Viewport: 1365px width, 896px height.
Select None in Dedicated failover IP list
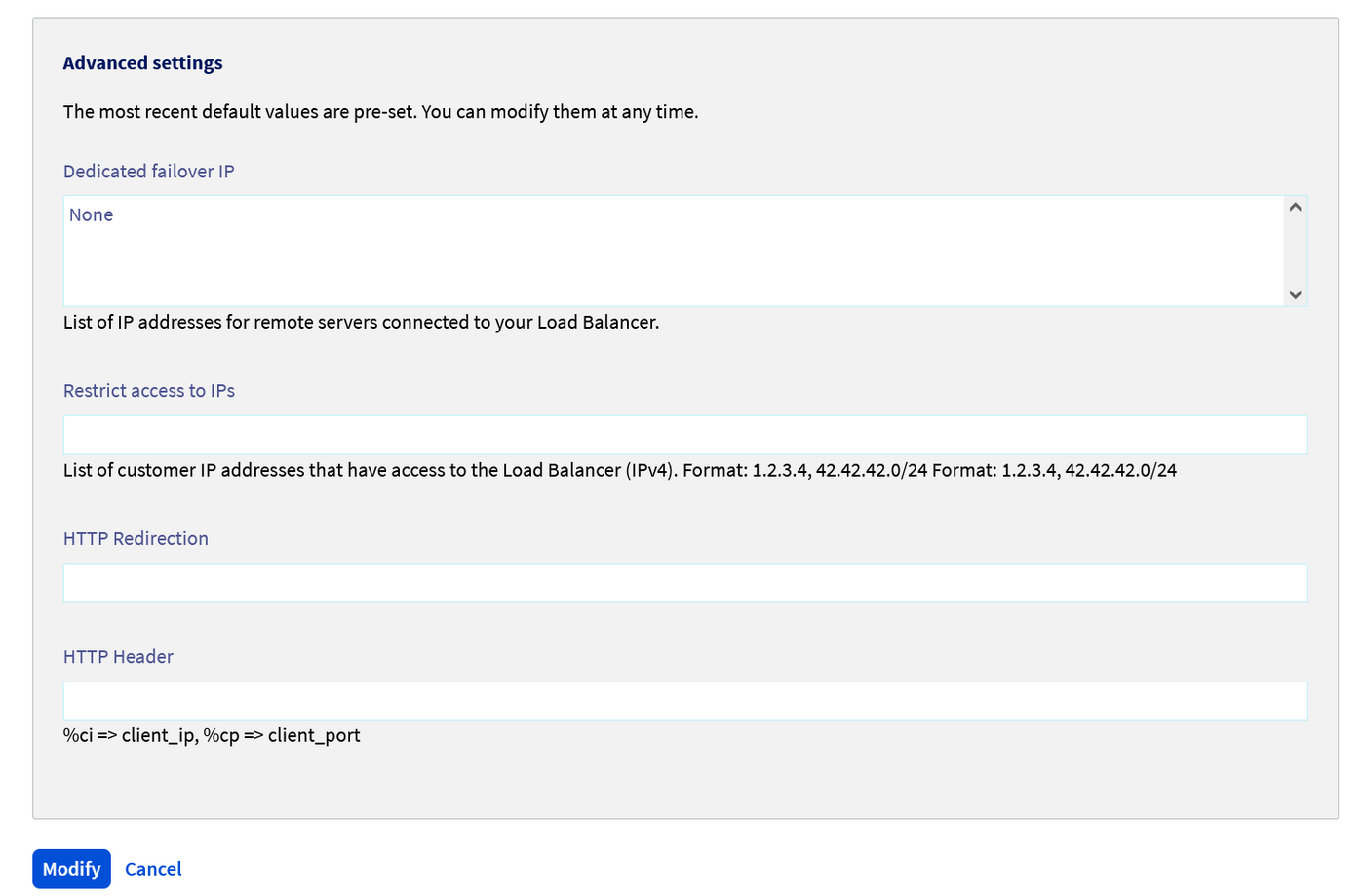pos(92,215)
